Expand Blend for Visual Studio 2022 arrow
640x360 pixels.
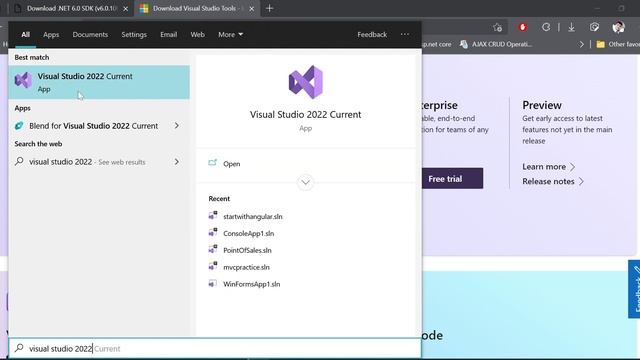pyautogui.click(x=177, y=126)
